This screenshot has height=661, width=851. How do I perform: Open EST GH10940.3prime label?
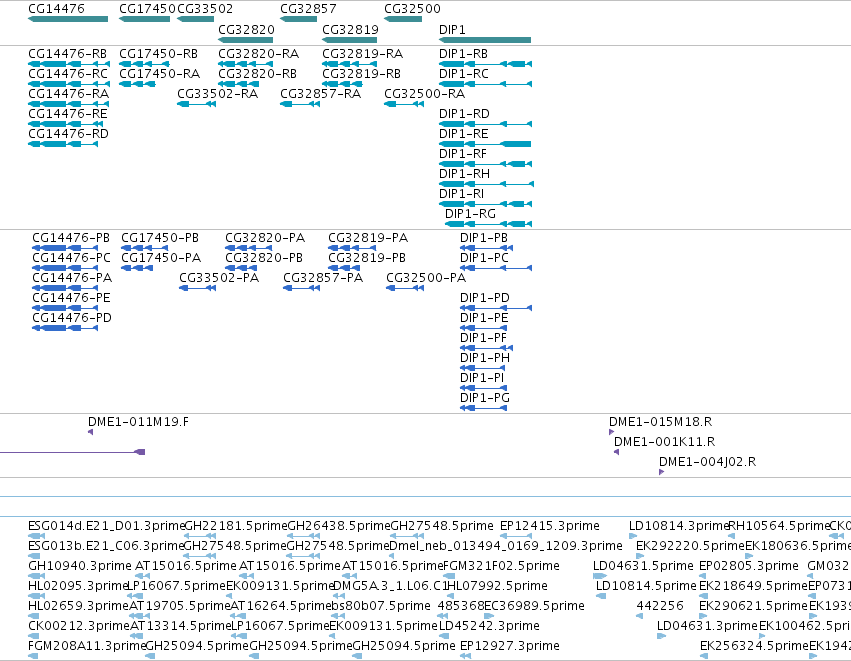coord(80,566)
